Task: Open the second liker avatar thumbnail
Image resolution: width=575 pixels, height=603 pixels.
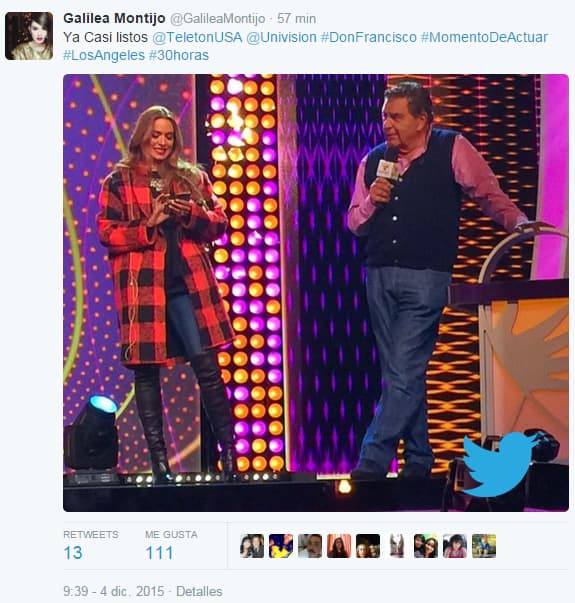Action: point(281,546)
